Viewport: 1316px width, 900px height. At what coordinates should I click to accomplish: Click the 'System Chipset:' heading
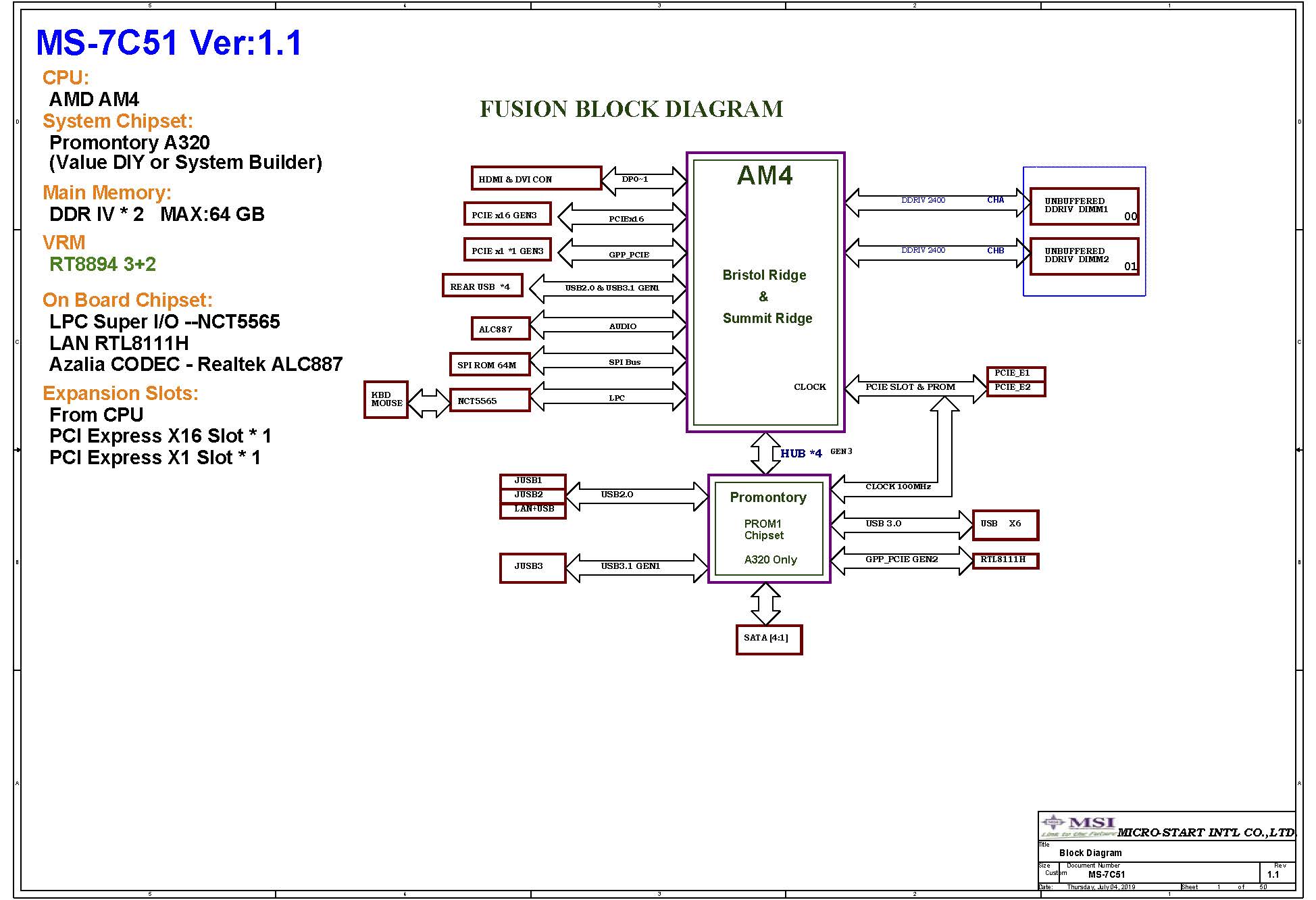[118, 121]
